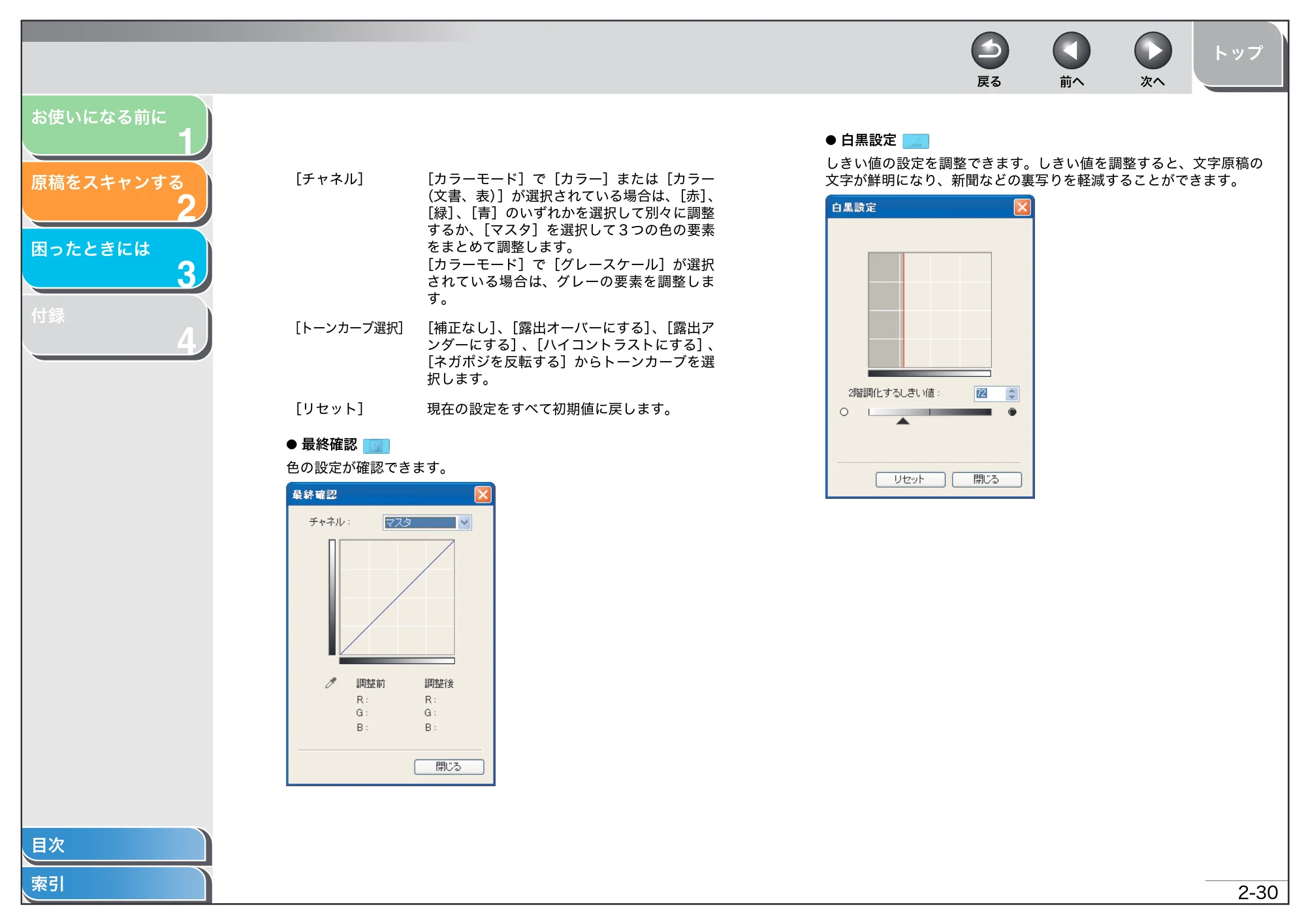1306x924 pixels.
Task: Click the 最終確認 heading icon
Action: pyautogui.click(x=376, y=446)
